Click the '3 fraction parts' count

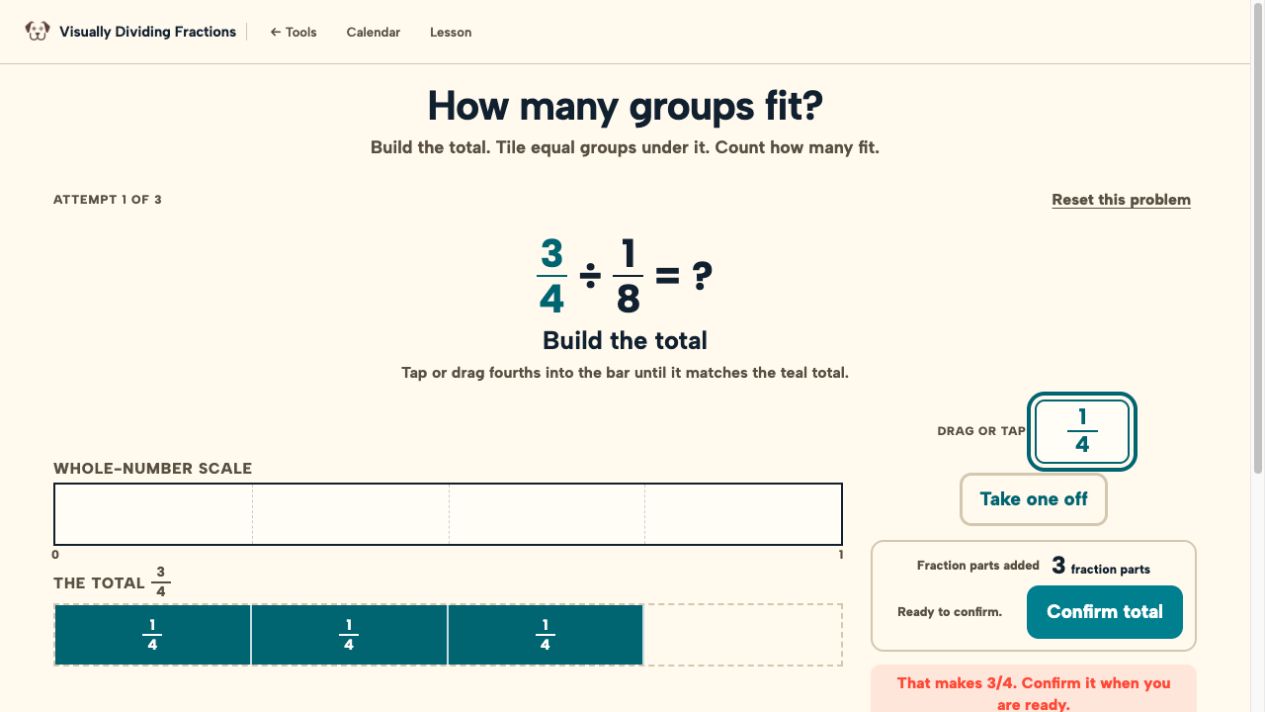(1101, 567)
